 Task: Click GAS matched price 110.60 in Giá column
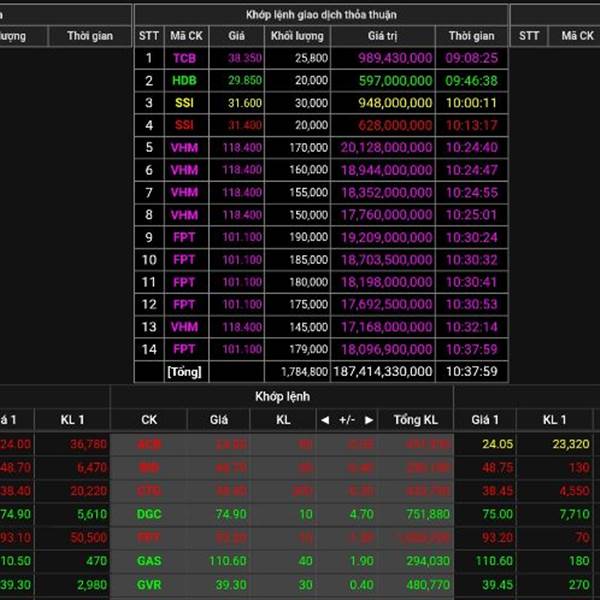pyautogui.click(x=227, y=561)
